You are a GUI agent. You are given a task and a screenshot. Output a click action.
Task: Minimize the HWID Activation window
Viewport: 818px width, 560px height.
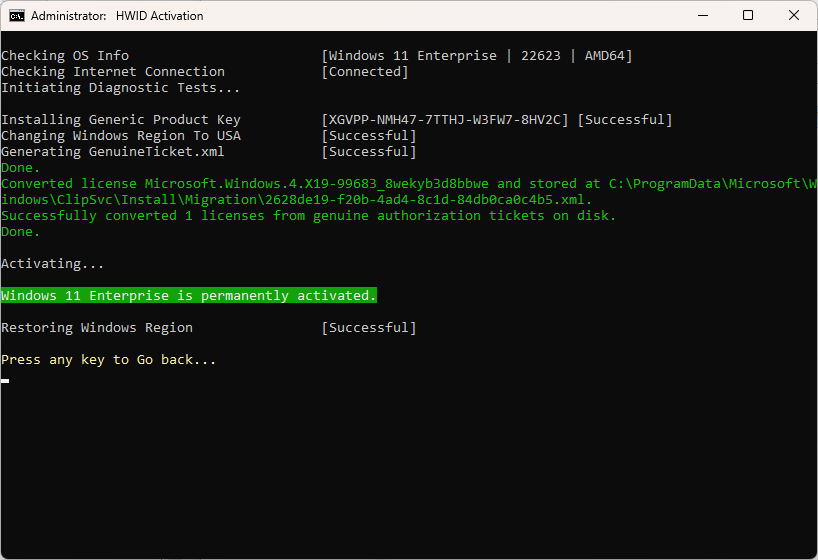702,16
